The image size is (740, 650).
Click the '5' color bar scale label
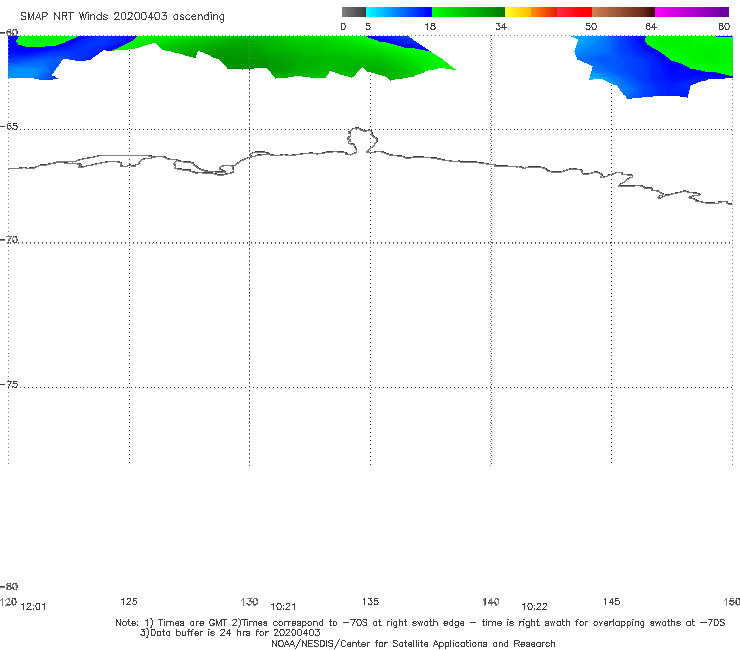pos(368,26)
